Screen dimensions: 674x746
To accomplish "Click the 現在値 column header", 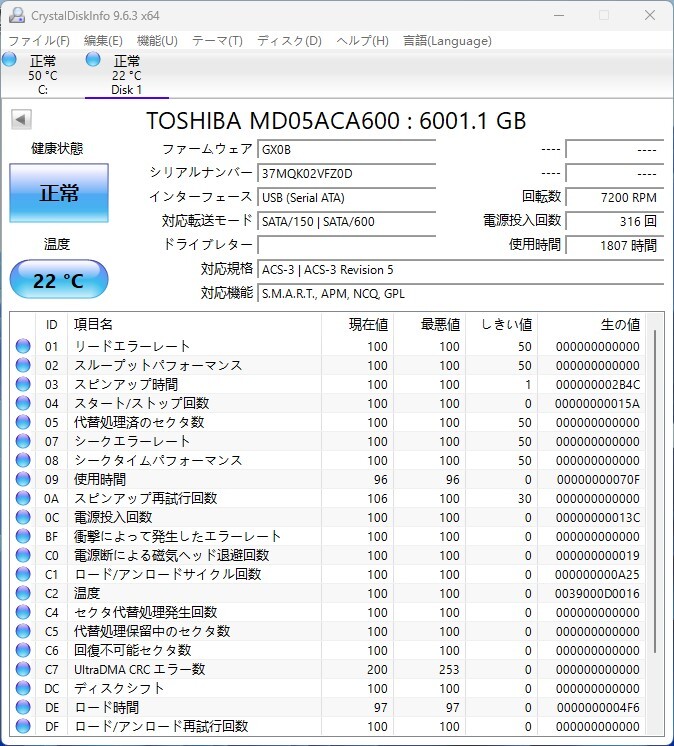I will [x=358, y=324].
